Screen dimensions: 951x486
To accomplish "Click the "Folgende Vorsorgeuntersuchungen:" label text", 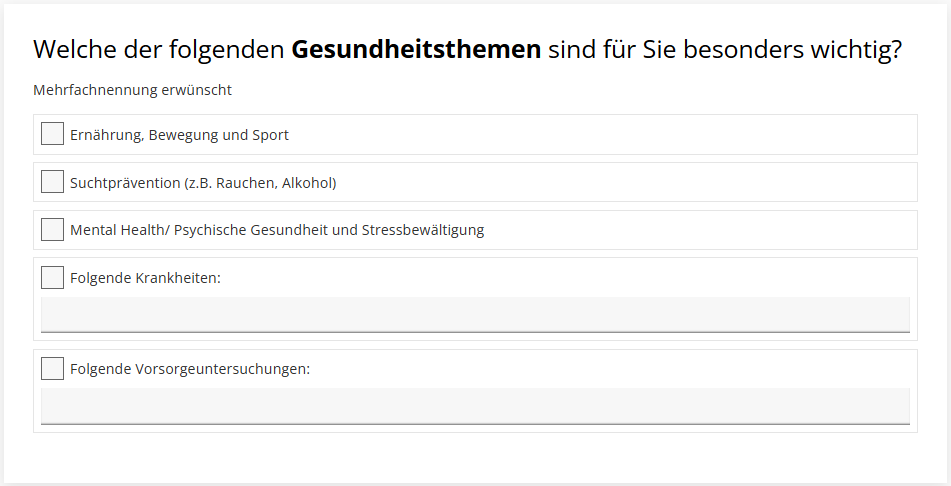I will [190, 369].
